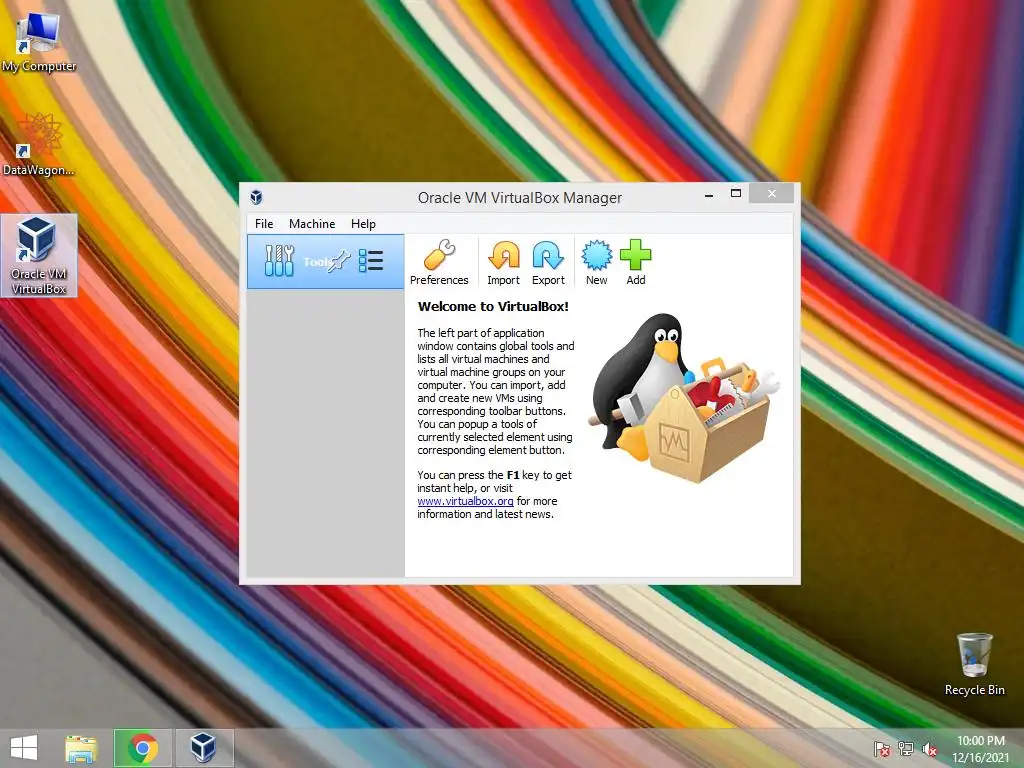This screenshot has height=768, width=1024.
Task: Select the Recycle Bin desktop icon
Action: click(974, 664)
